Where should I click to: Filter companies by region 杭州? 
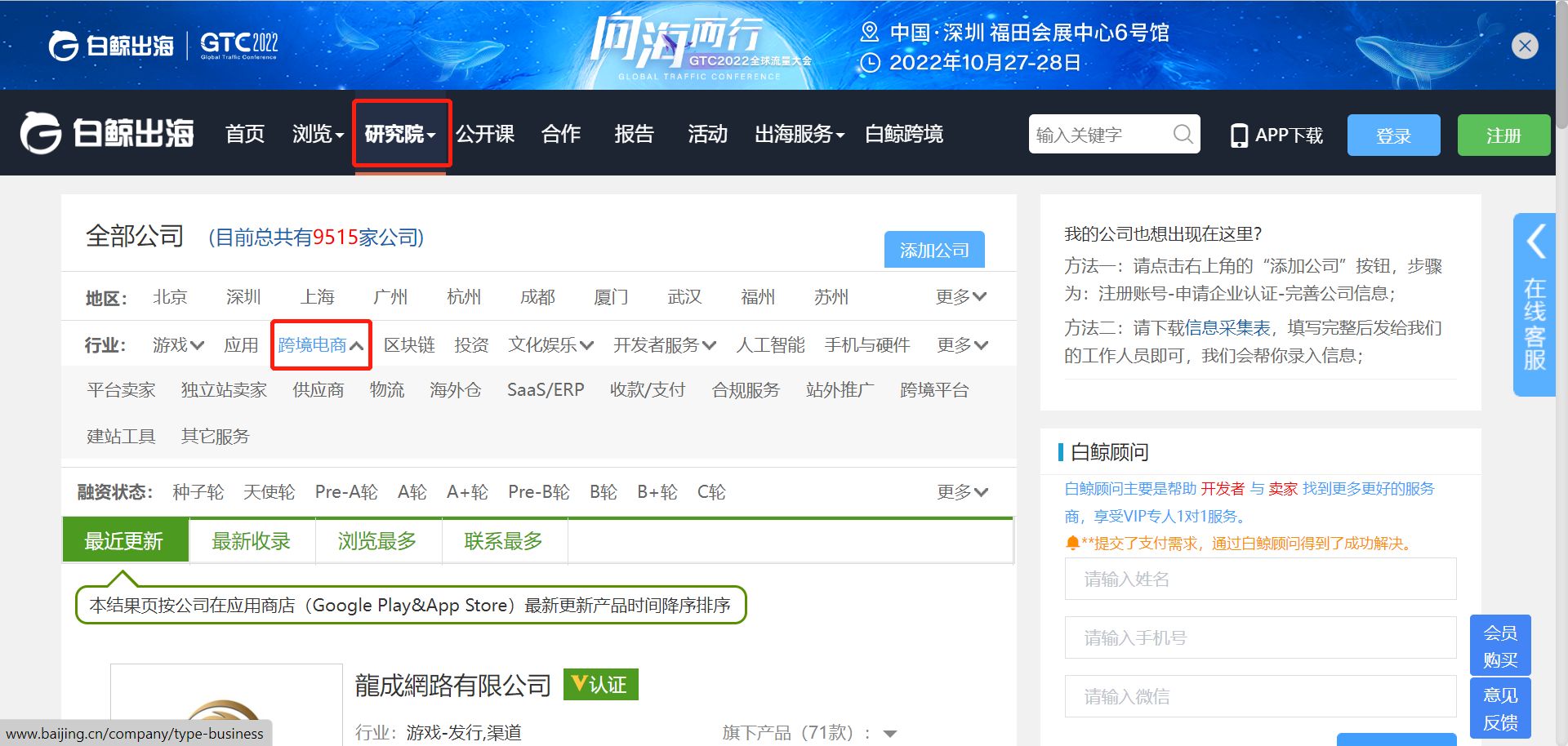(x=464, y=296)
